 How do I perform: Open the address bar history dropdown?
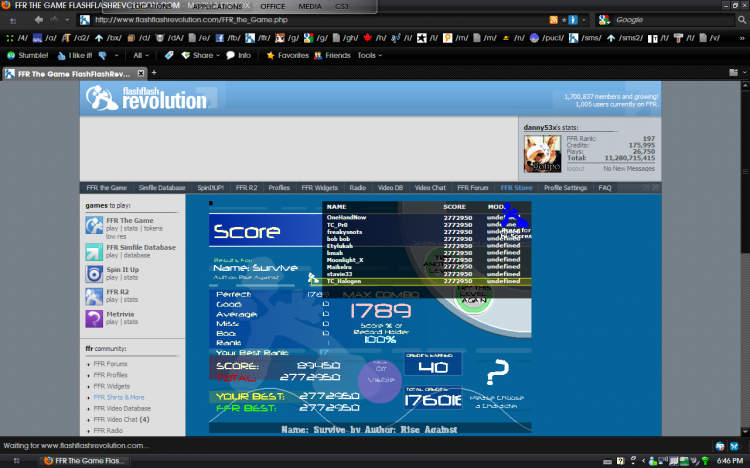(584, 20)
